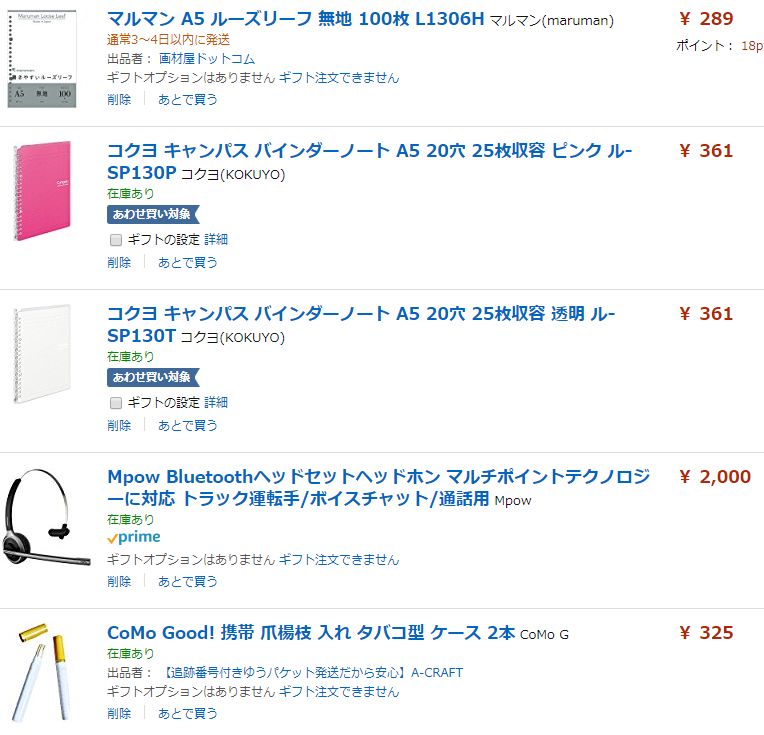Open the Maruman A5 loose leaf title link

click(x=295, y=19)
